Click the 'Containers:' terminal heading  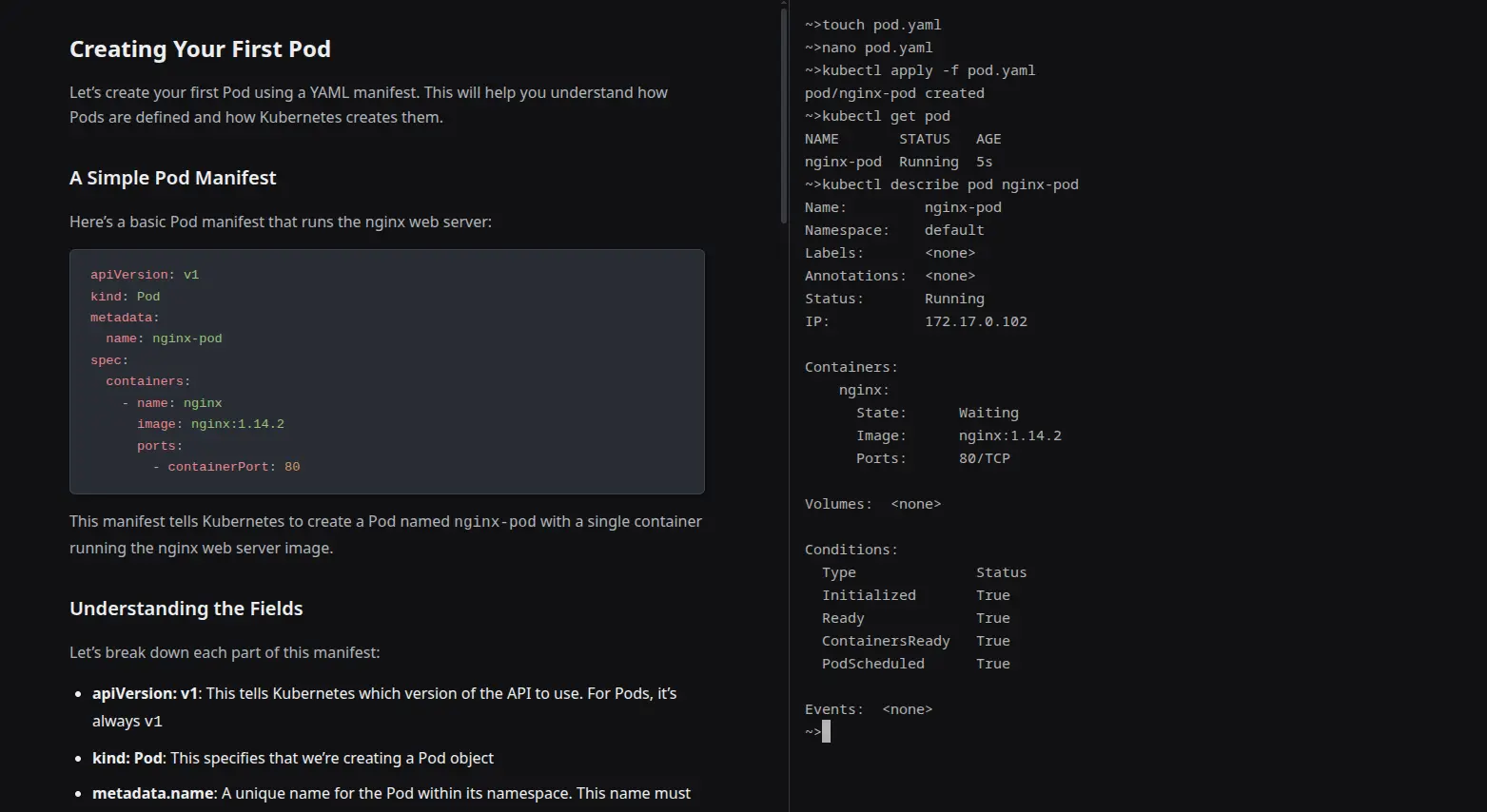(x=851, y=367)
